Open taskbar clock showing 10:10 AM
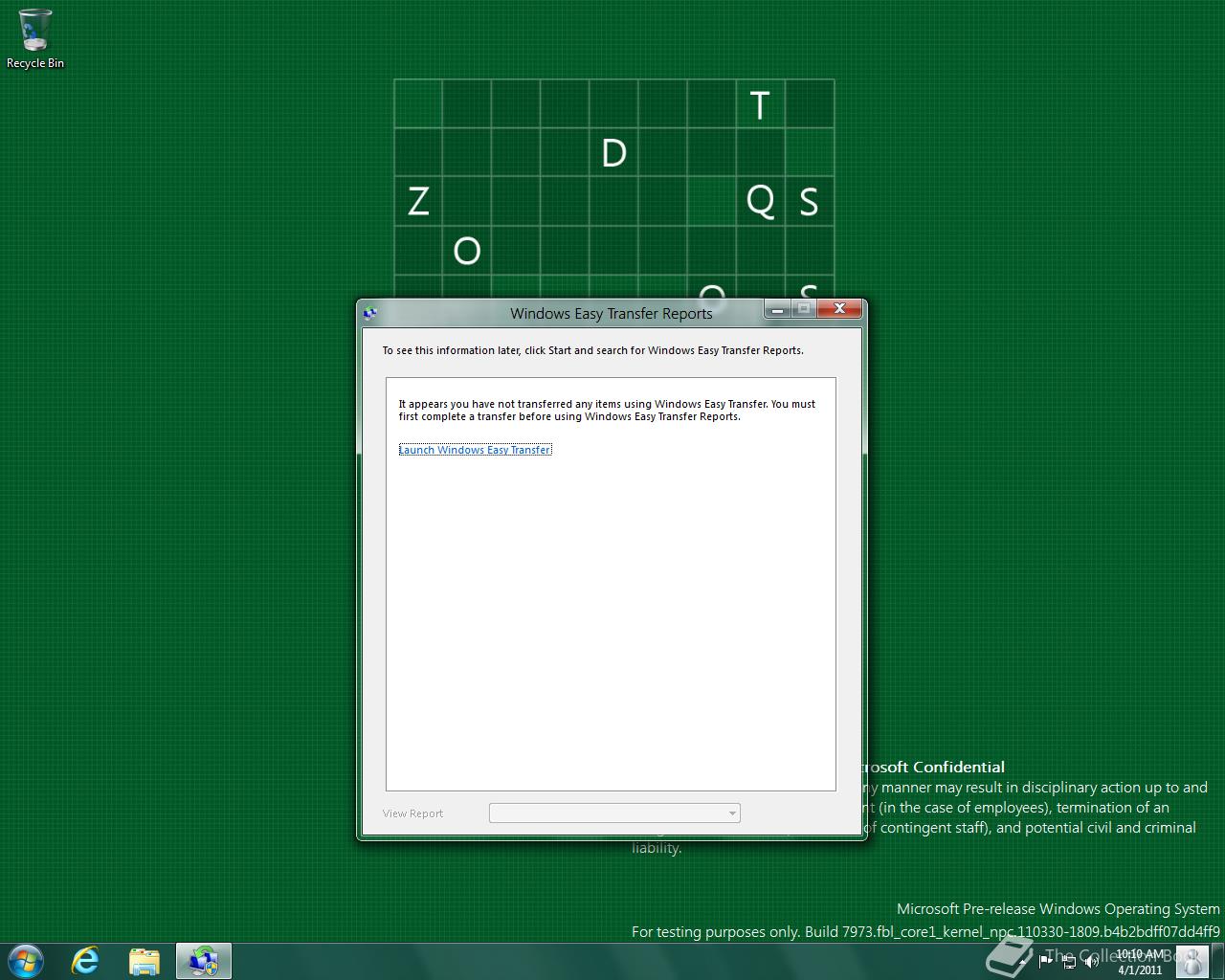The width and height of the screenshot is (1225, 980). pyautogui.click(x=1140, y=962)
